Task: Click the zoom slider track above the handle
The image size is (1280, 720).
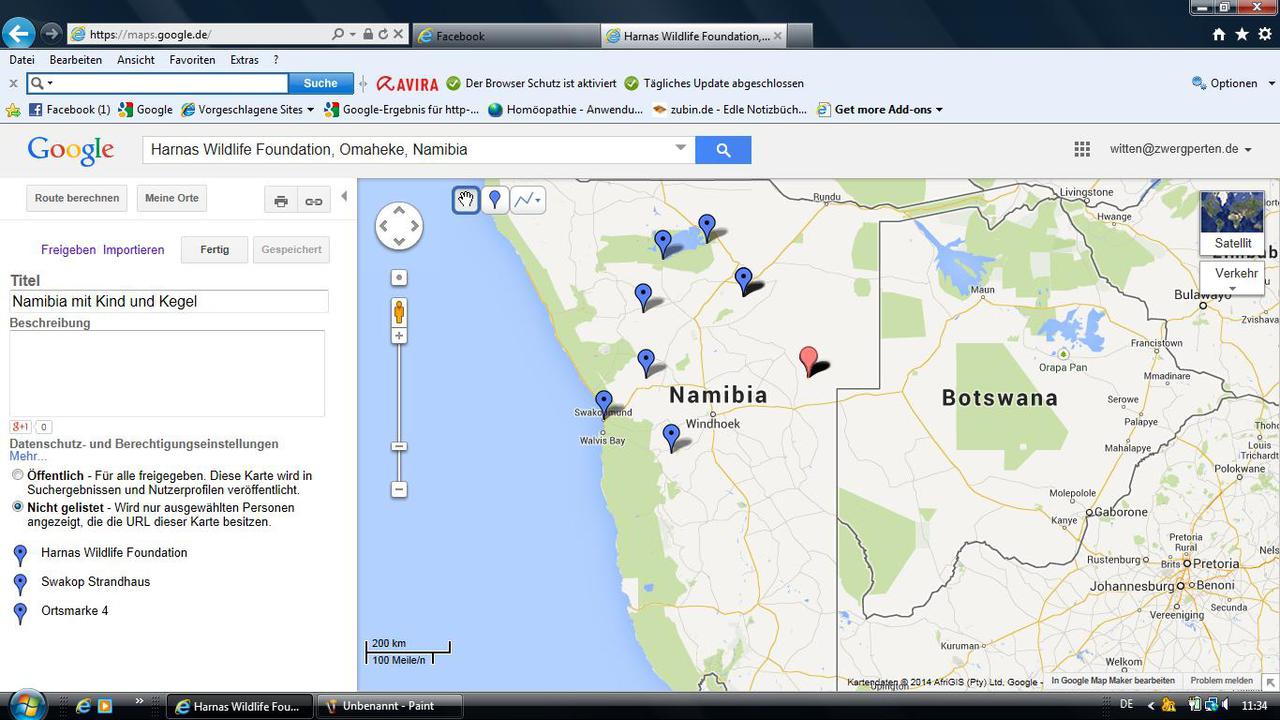Action: point(399,392)
